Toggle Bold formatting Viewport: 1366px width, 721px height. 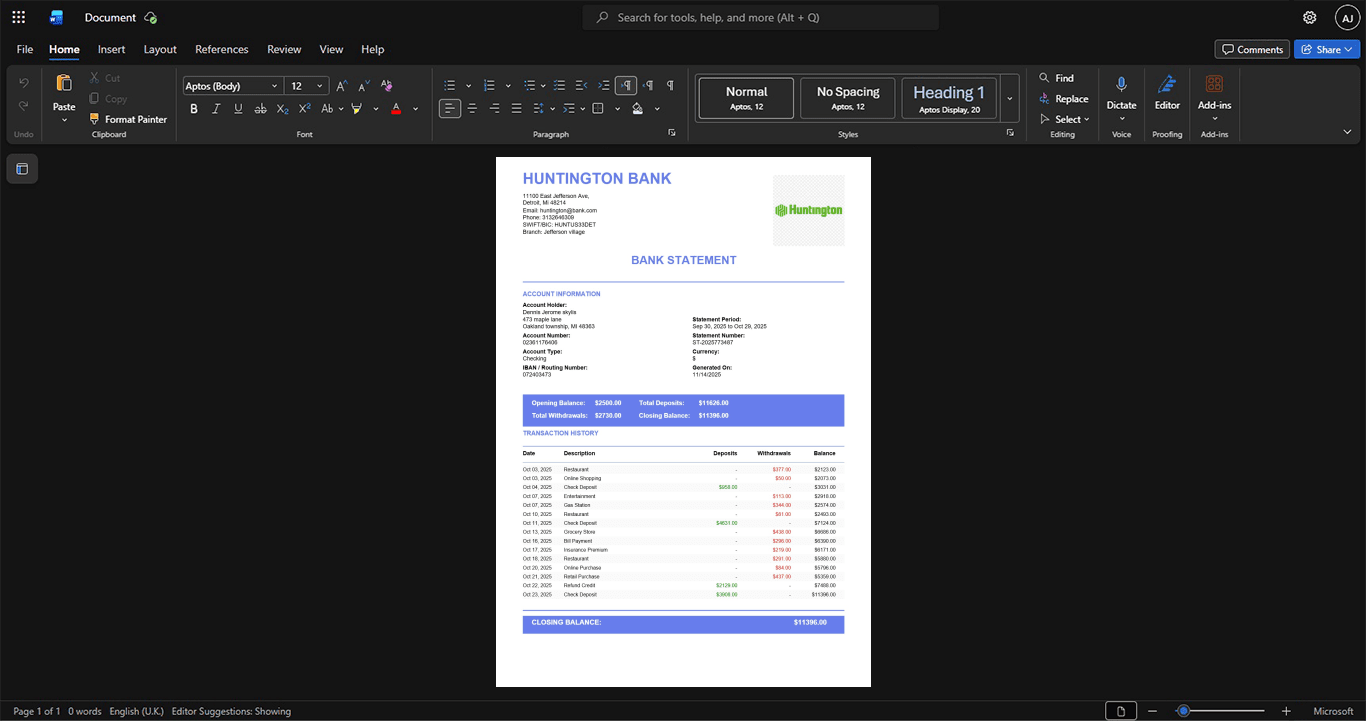(194, 108)
